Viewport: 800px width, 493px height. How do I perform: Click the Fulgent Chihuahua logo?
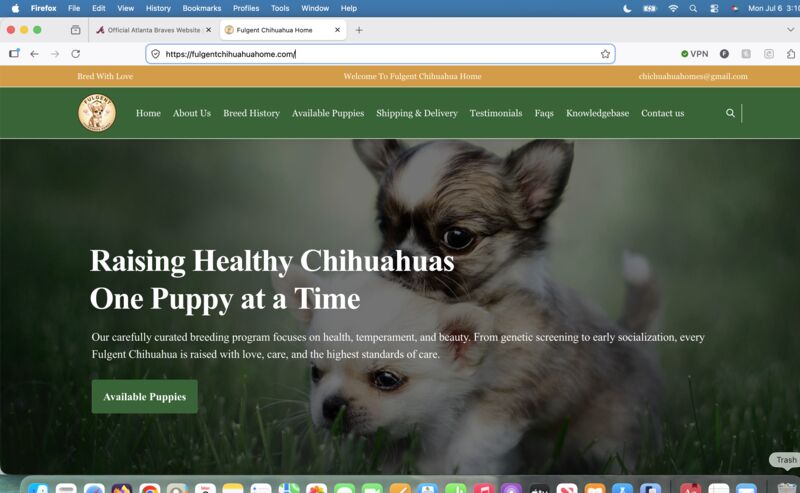pos(97,113)
